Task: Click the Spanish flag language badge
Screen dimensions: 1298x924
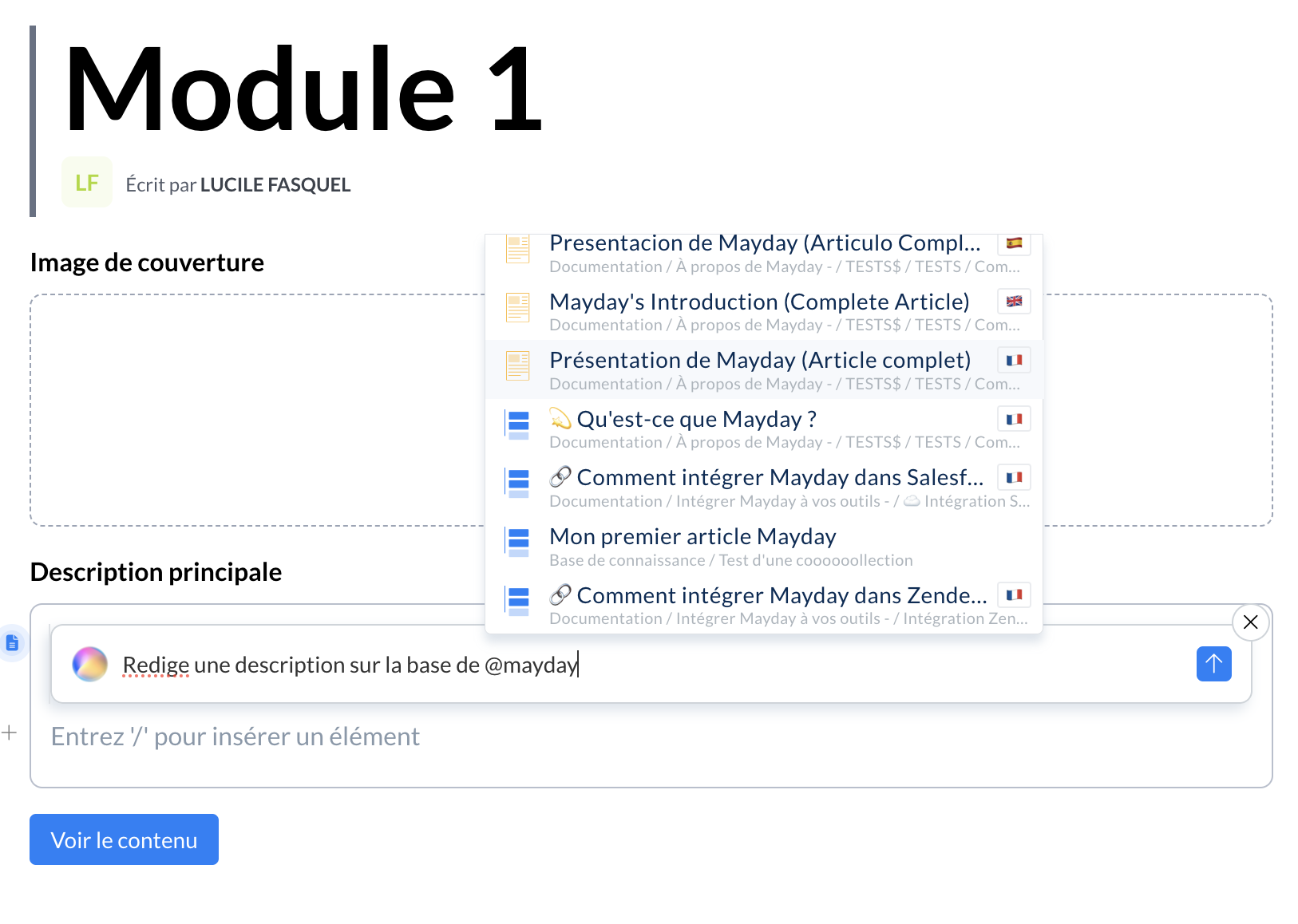Action: (x=1014, y=243)
